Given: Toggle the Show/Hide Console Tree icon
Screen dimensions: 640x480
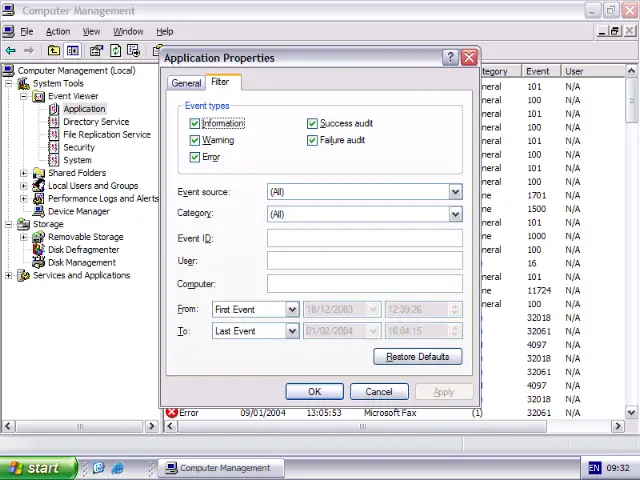Looking at the screenshot, I should [x=73, y=51].
